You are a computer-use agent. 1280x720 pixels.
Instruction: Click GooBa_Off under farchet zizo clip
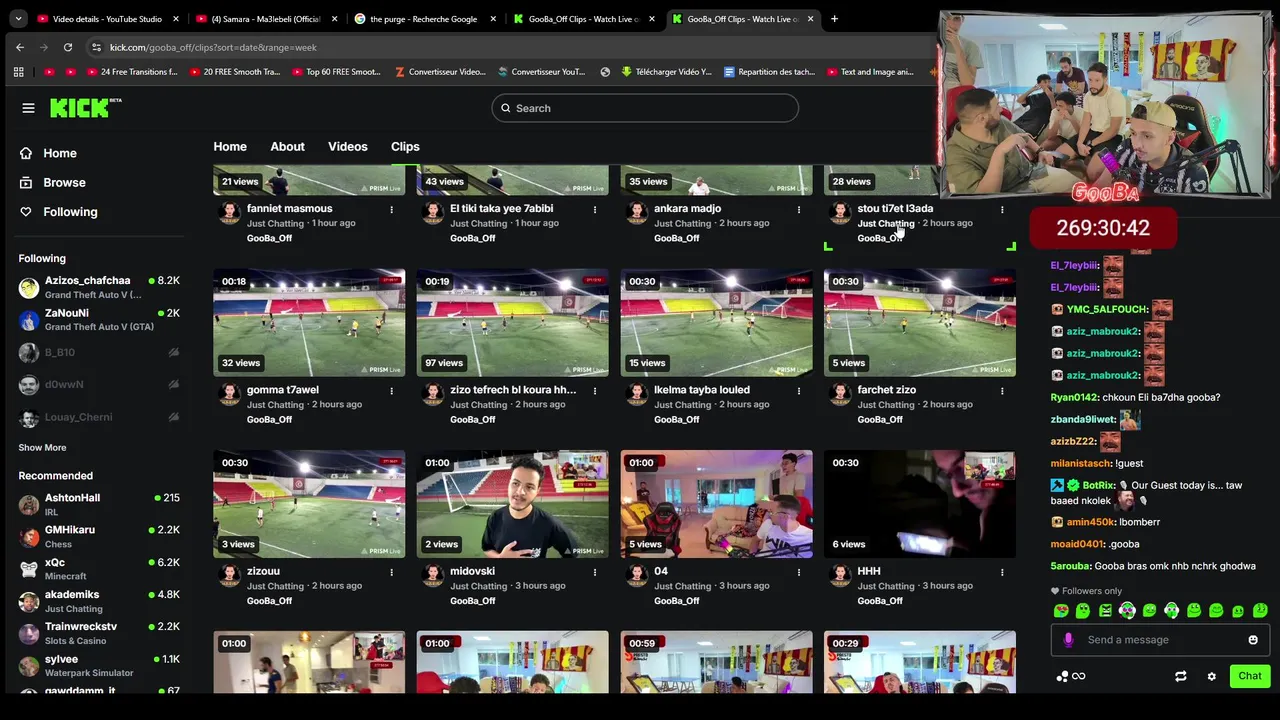tap(880, 420)
